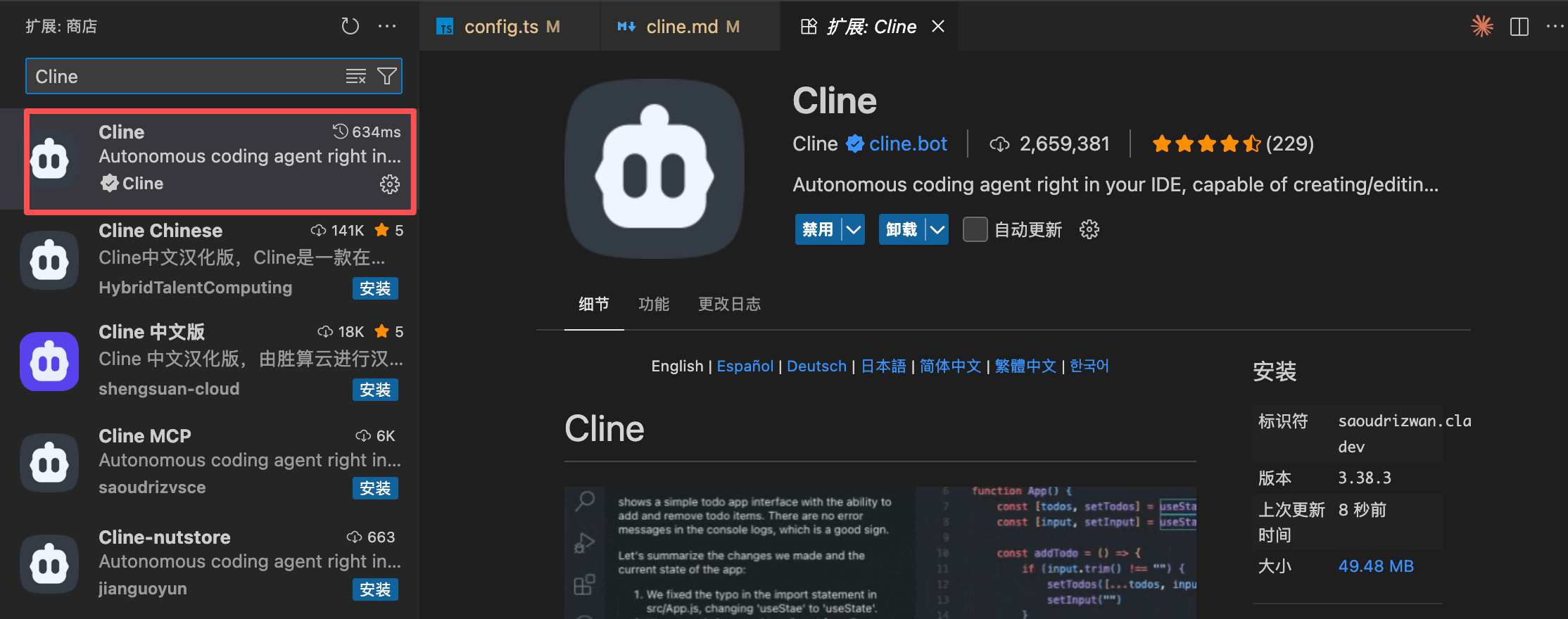Click the 8 秒前 last updated value
This screenshot has width=1568, height=619.
1362,510
